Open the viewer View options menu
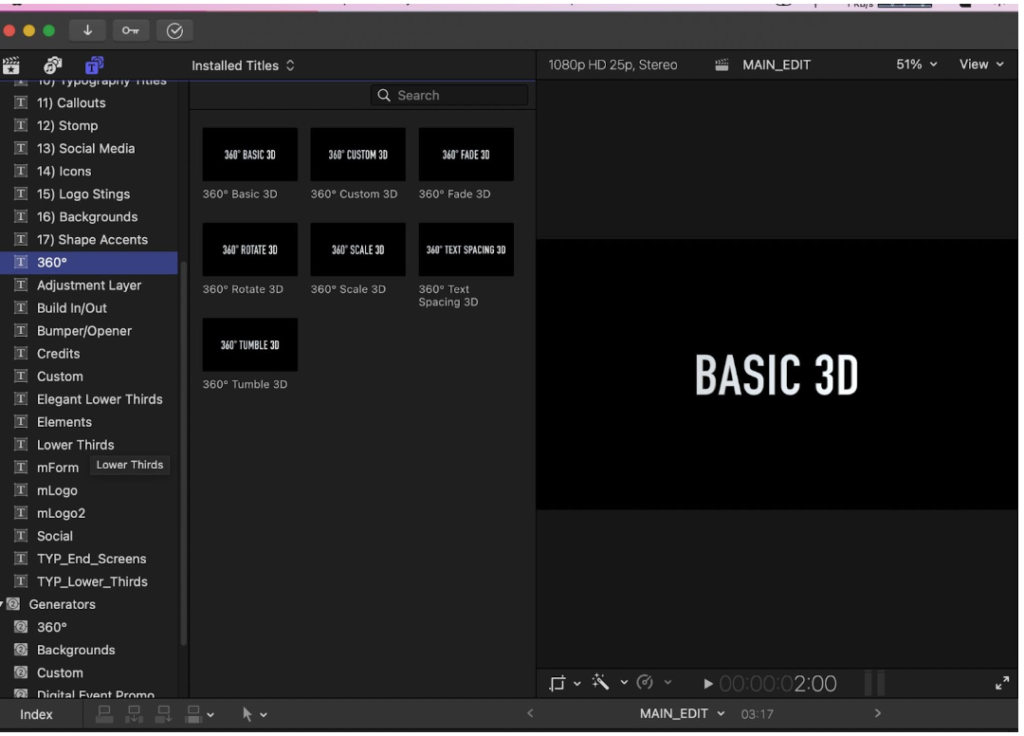Viewport: 1024px width, 736px height. click(x=981, y=64)
